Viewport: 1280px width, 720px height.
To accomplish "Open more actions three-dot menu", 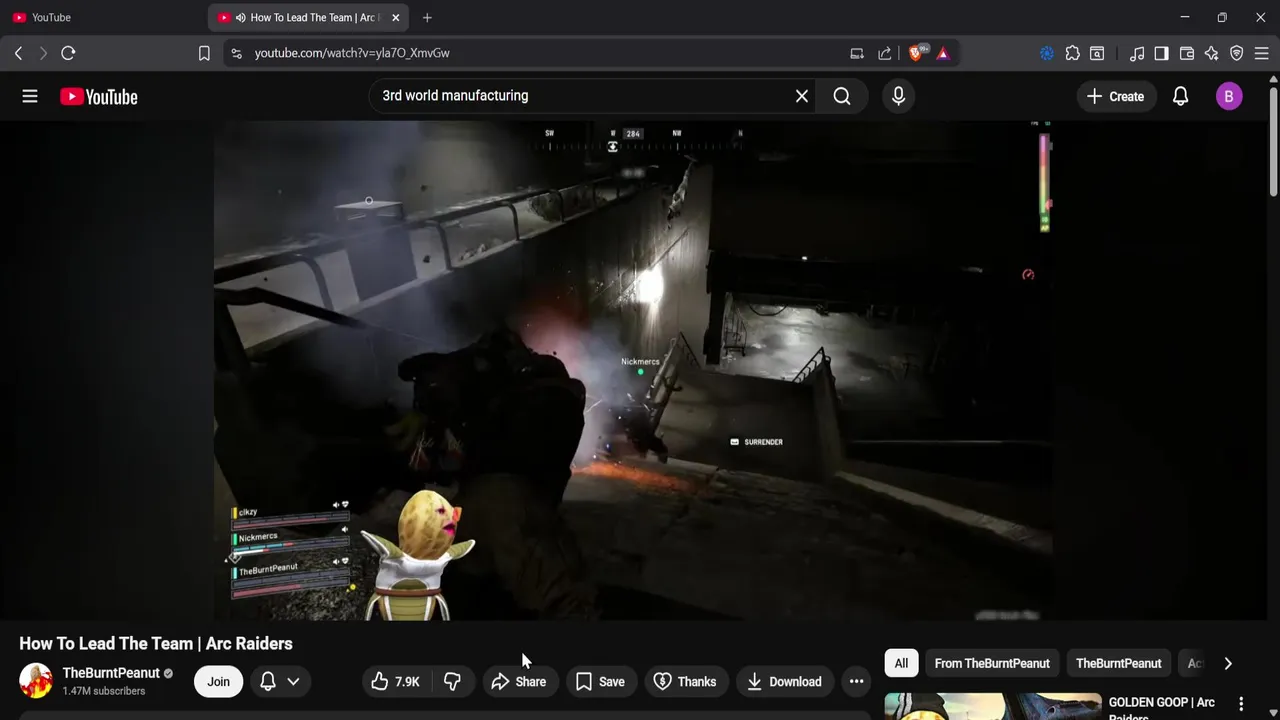I will pos(856,682).
